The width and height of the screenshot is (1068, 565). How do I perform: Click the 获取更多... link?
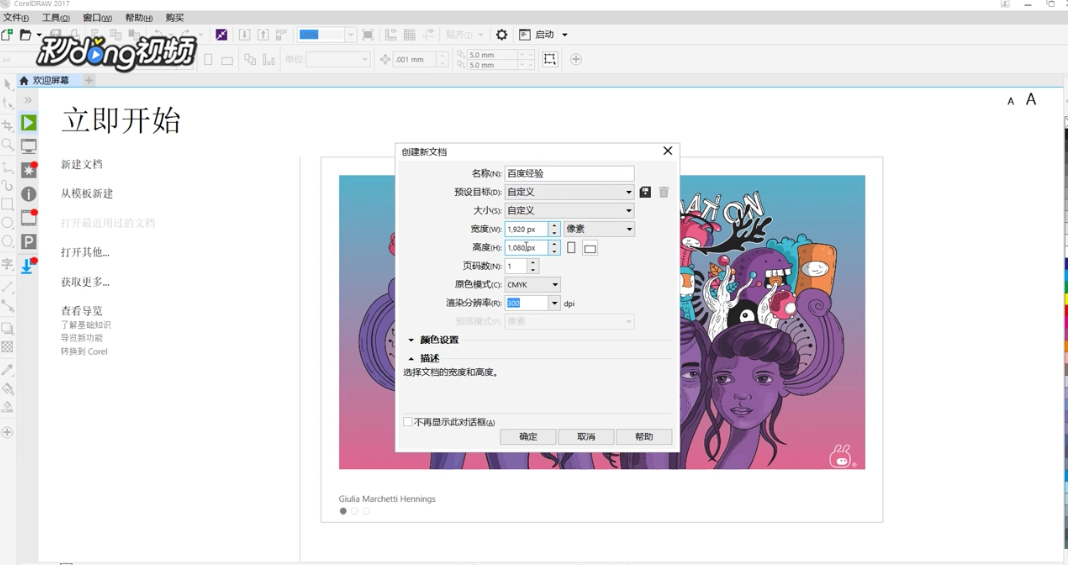click(85, 282)
